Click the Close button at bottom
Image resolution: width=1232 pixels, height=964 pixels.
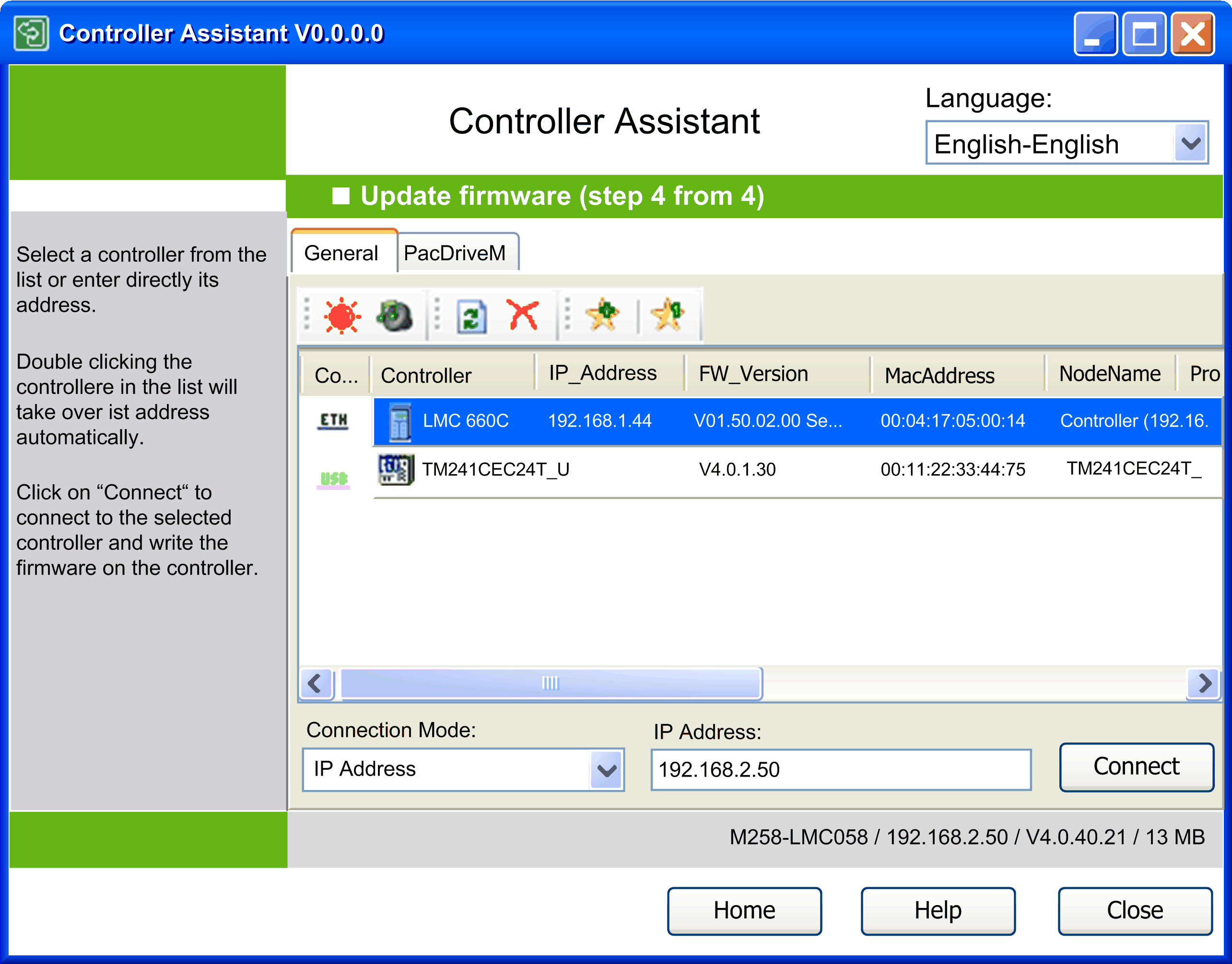(x=1135, y=911)
